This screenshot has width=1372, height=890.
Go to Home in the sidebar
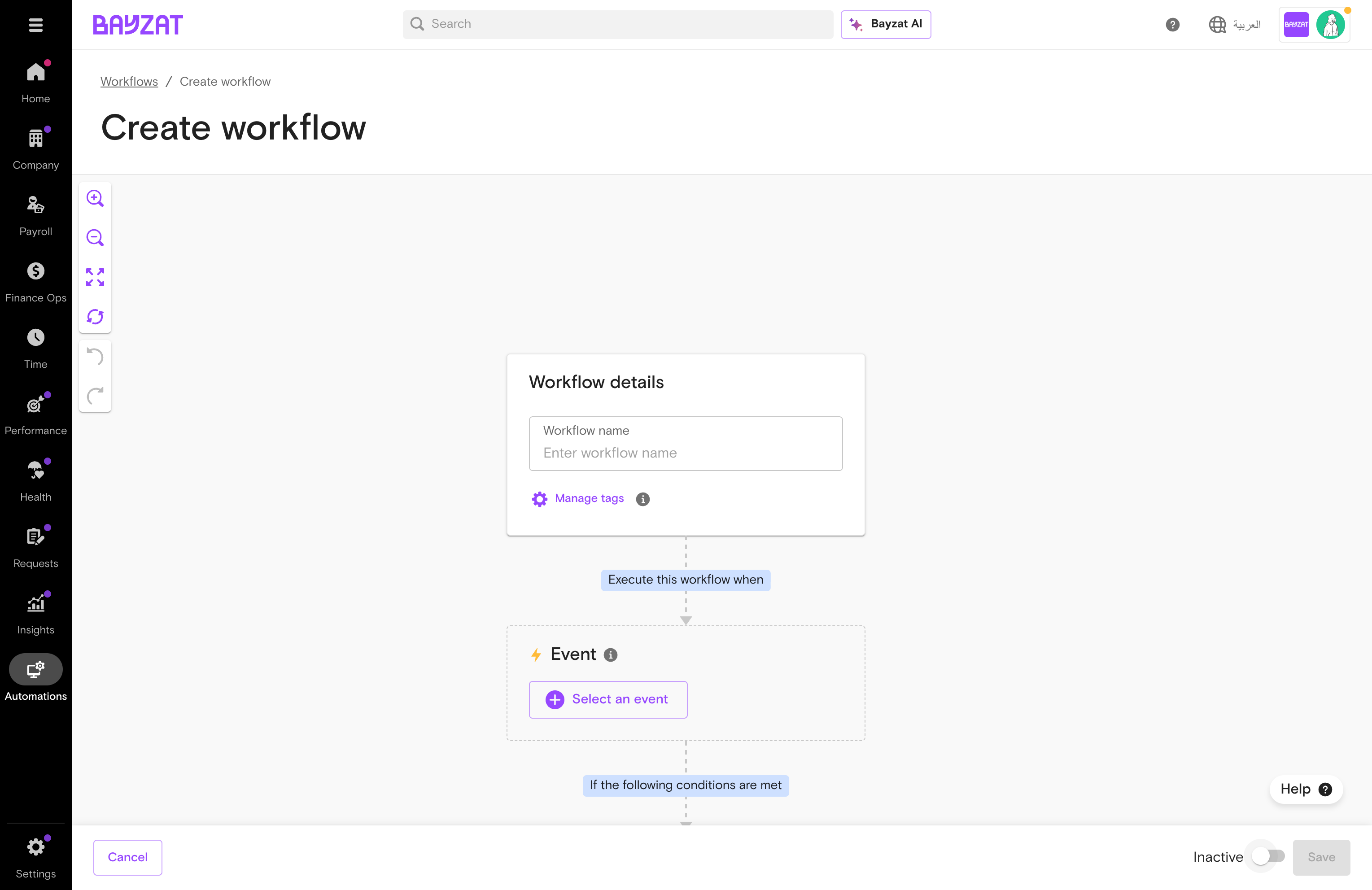point(36,83)
